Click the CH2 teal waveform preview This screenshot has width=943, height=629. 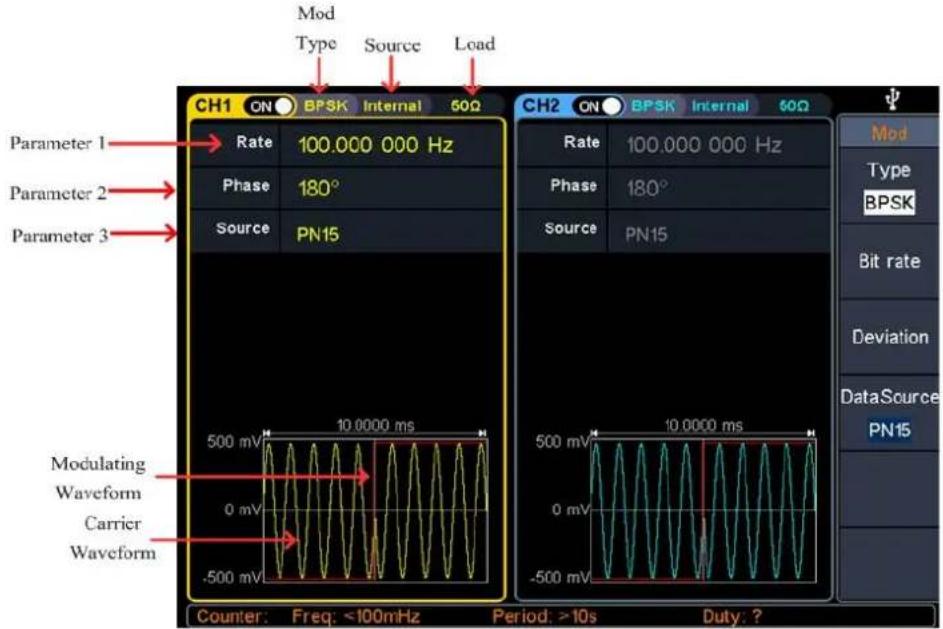[704, 511]
